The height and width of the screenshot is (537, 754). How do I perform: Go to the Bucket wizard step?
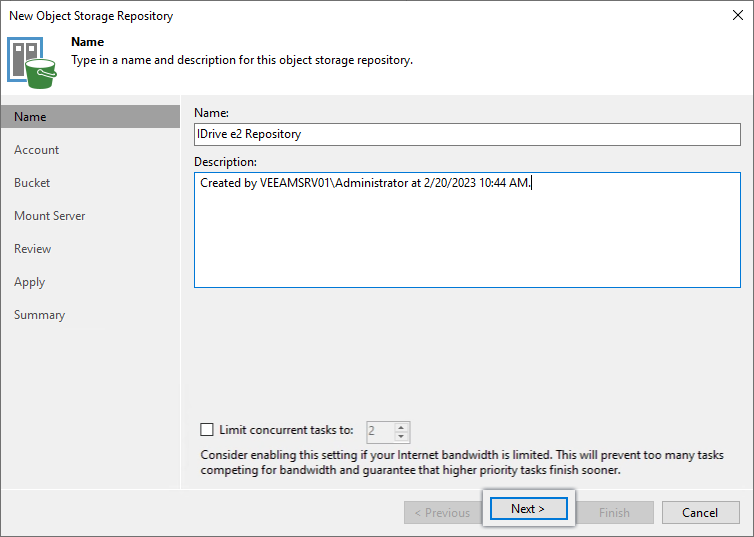click(32, 183)
